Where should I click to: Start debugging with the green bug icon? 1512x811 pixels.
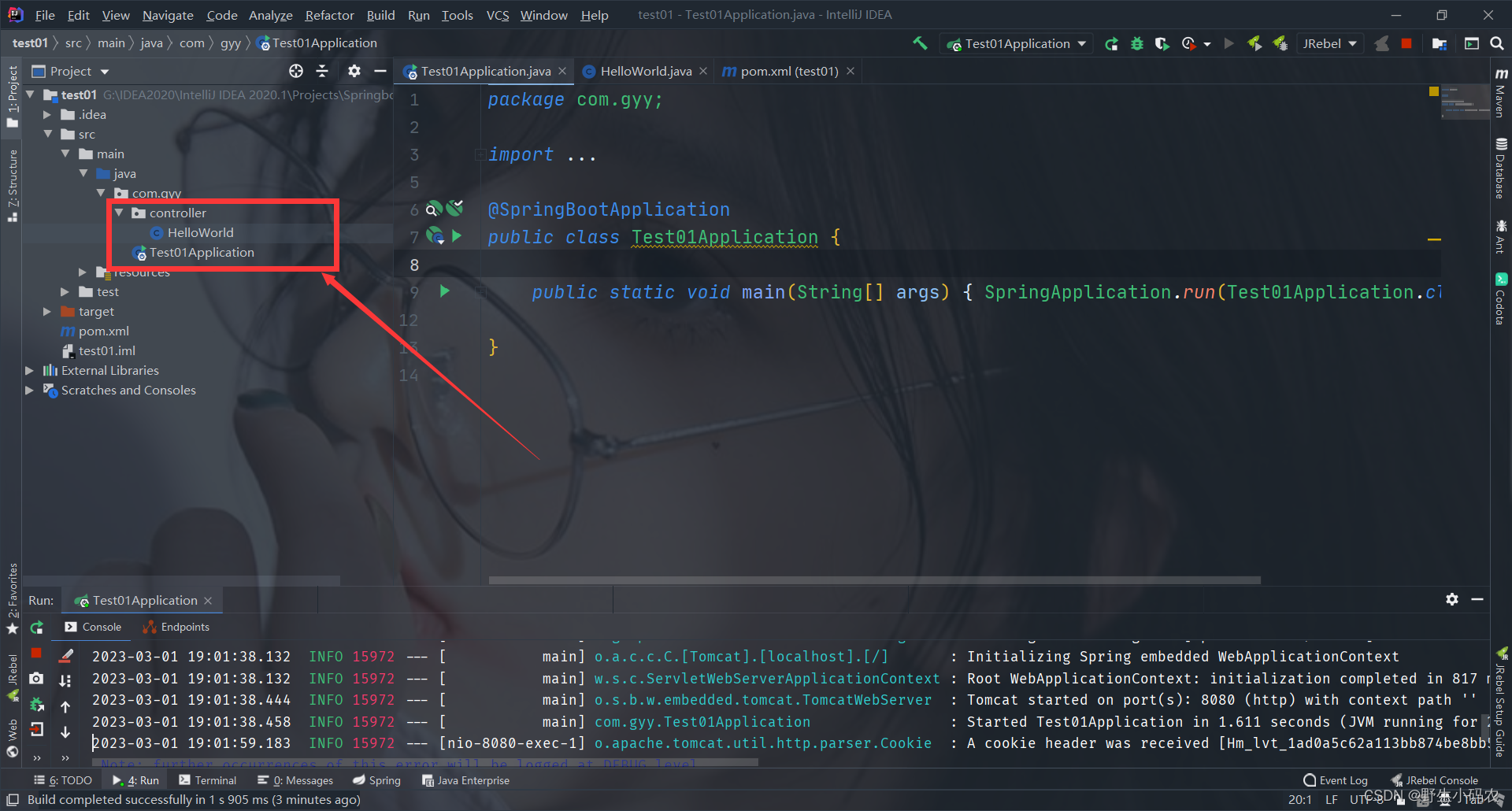tap(1137, 44)
